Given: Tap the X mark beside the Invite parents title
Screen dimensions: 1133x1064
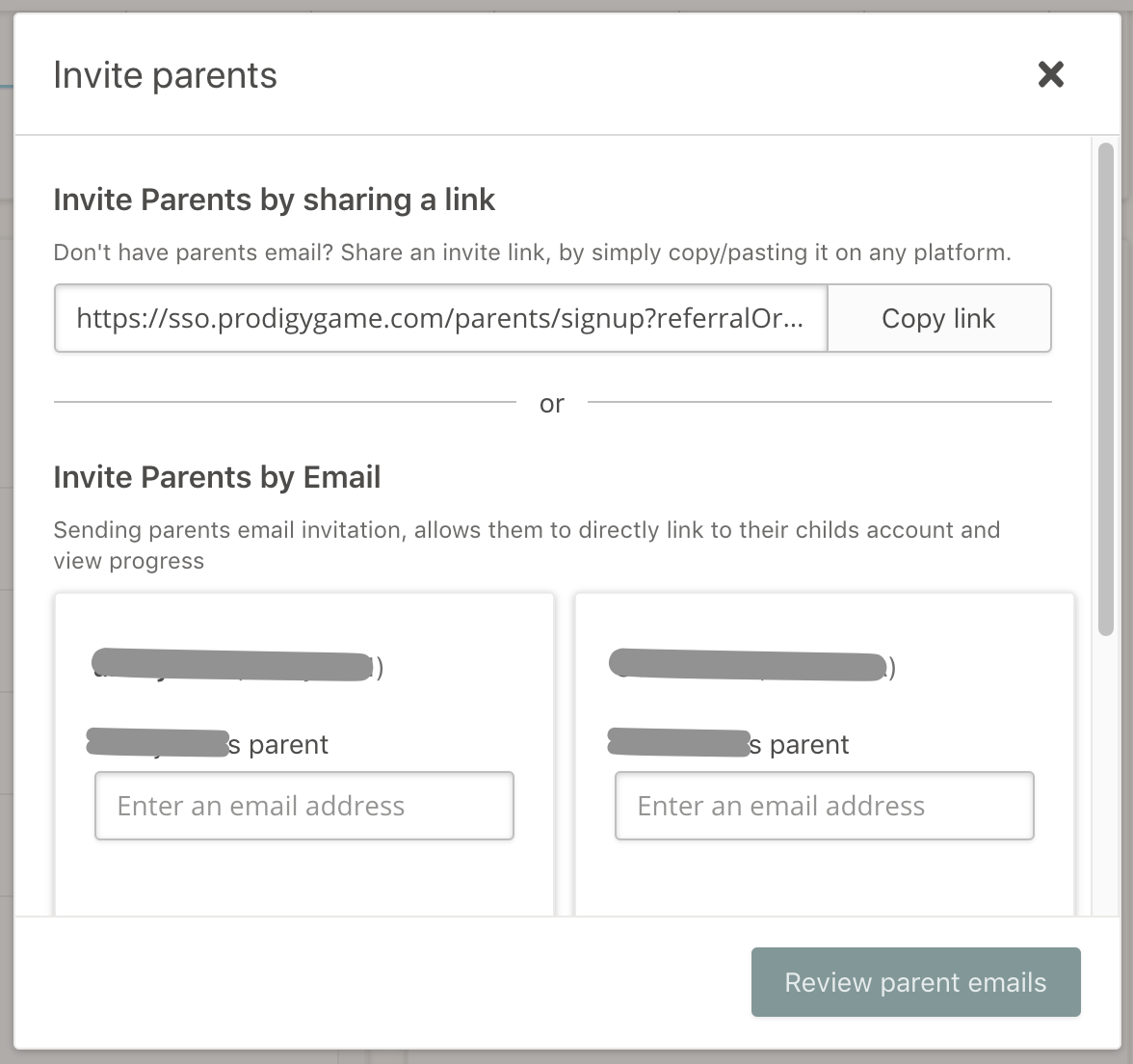Looking at the screenshot, I should [x=1050, y=74].
